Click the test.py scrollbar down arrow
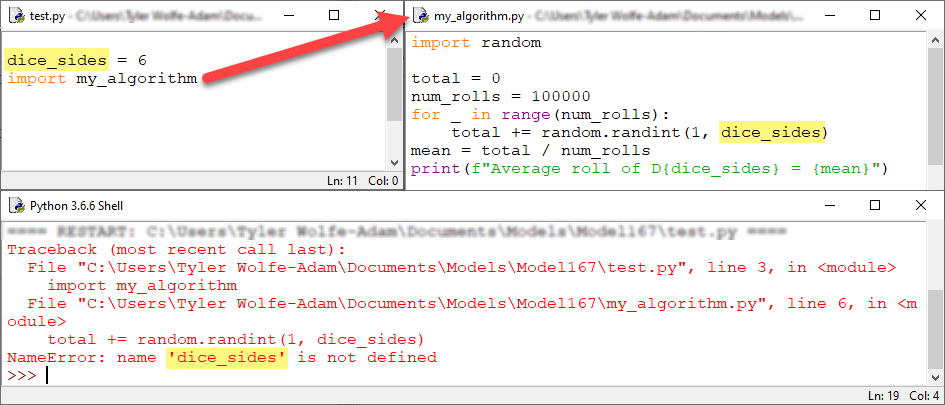Screen dimensions: 945x405 (x=394, y=163)
